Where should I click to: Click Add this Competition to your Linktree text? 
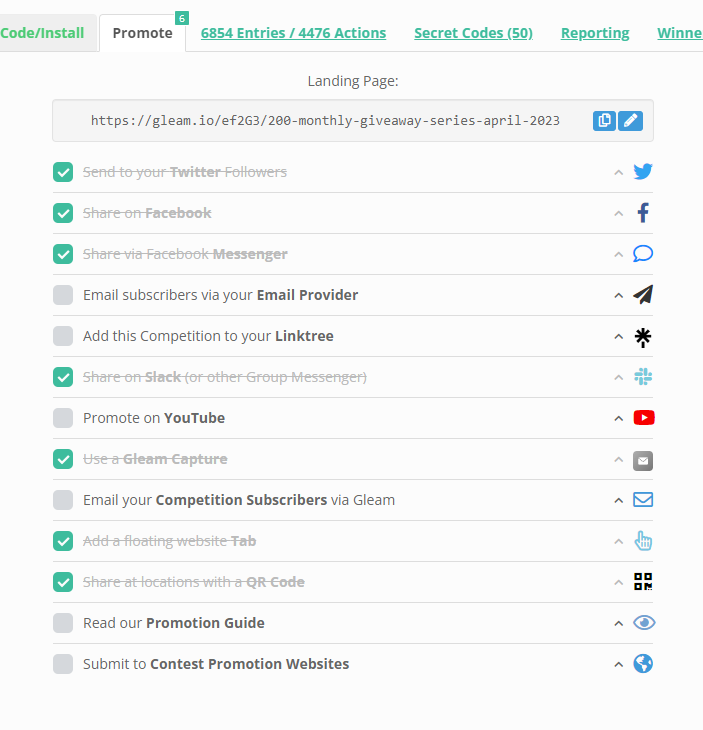pyautogui.click(x=208, y=336)
